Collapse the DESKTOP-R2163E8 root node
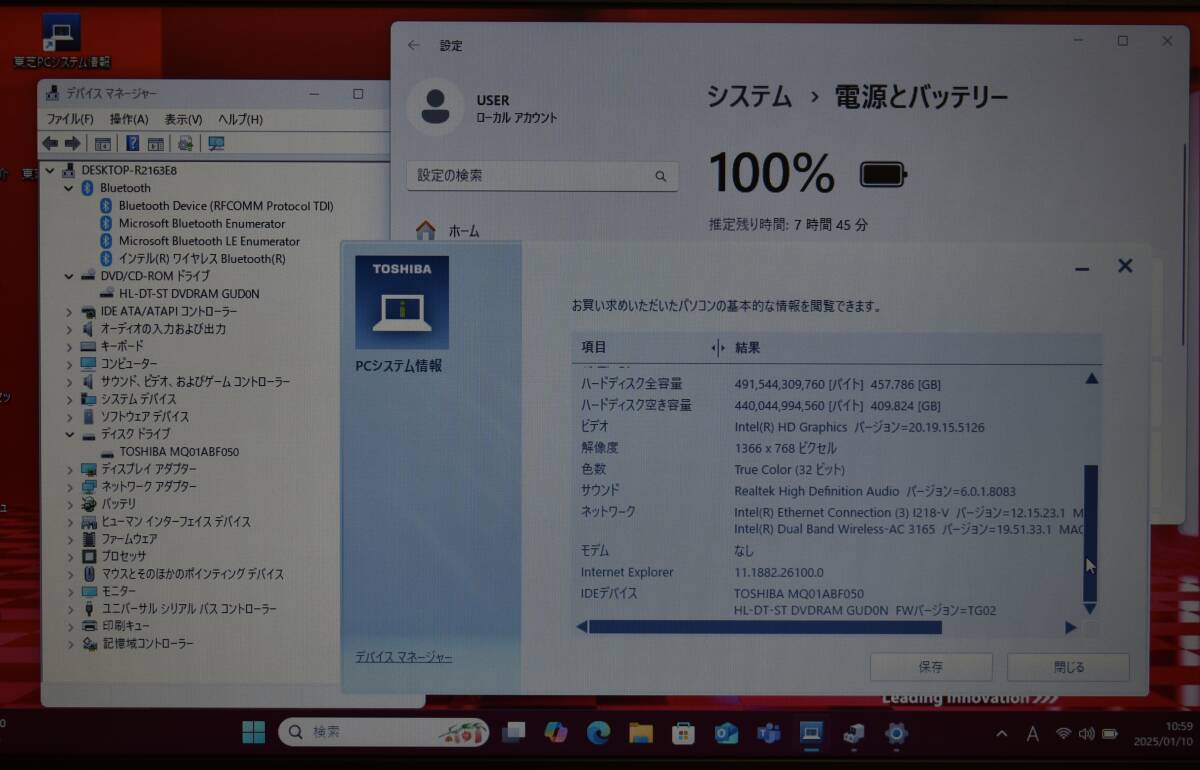The height and width of the screenshot is (770, 1200). click(50, 170)
